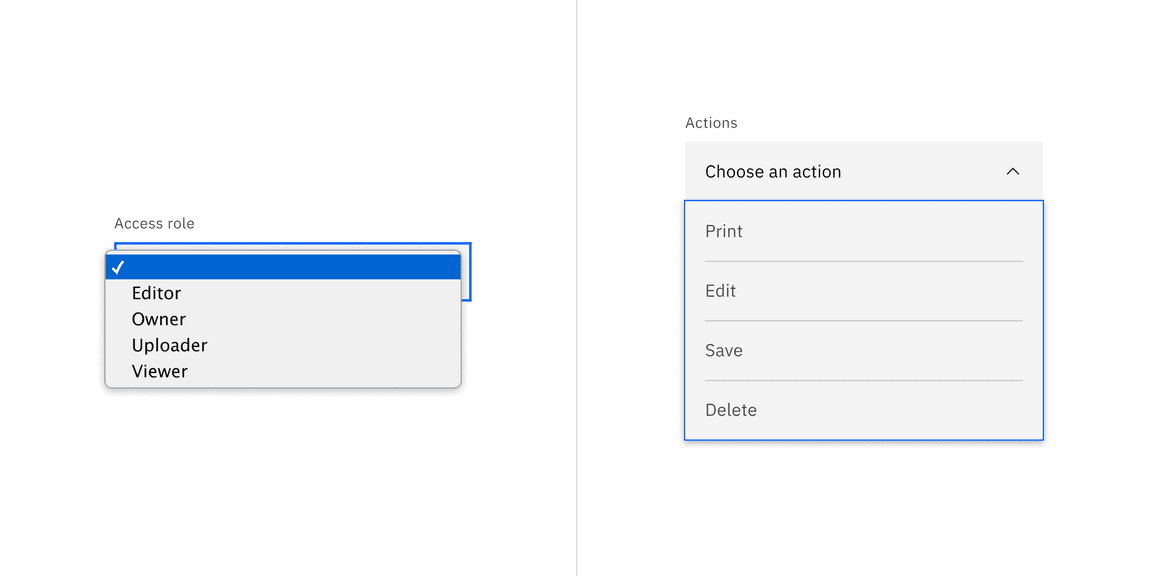Open the Choose an action dropdown

click(863, 171)
